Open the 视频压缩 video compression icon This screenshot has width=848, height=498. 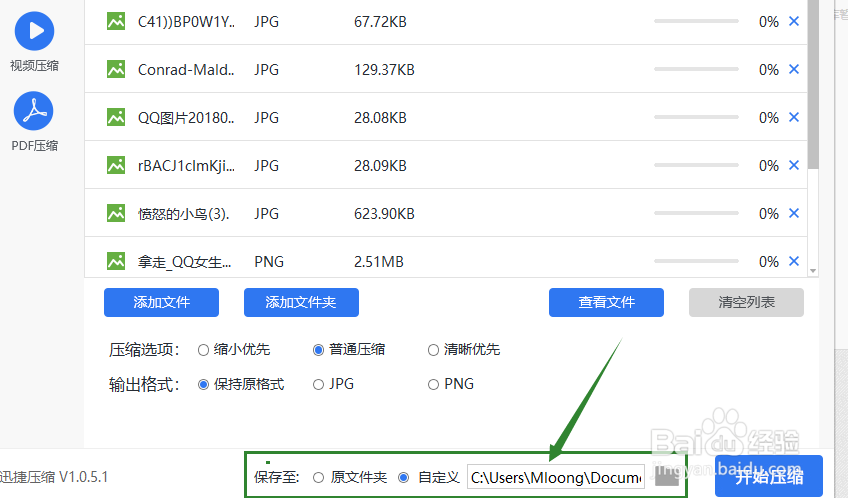coord(34,31)
